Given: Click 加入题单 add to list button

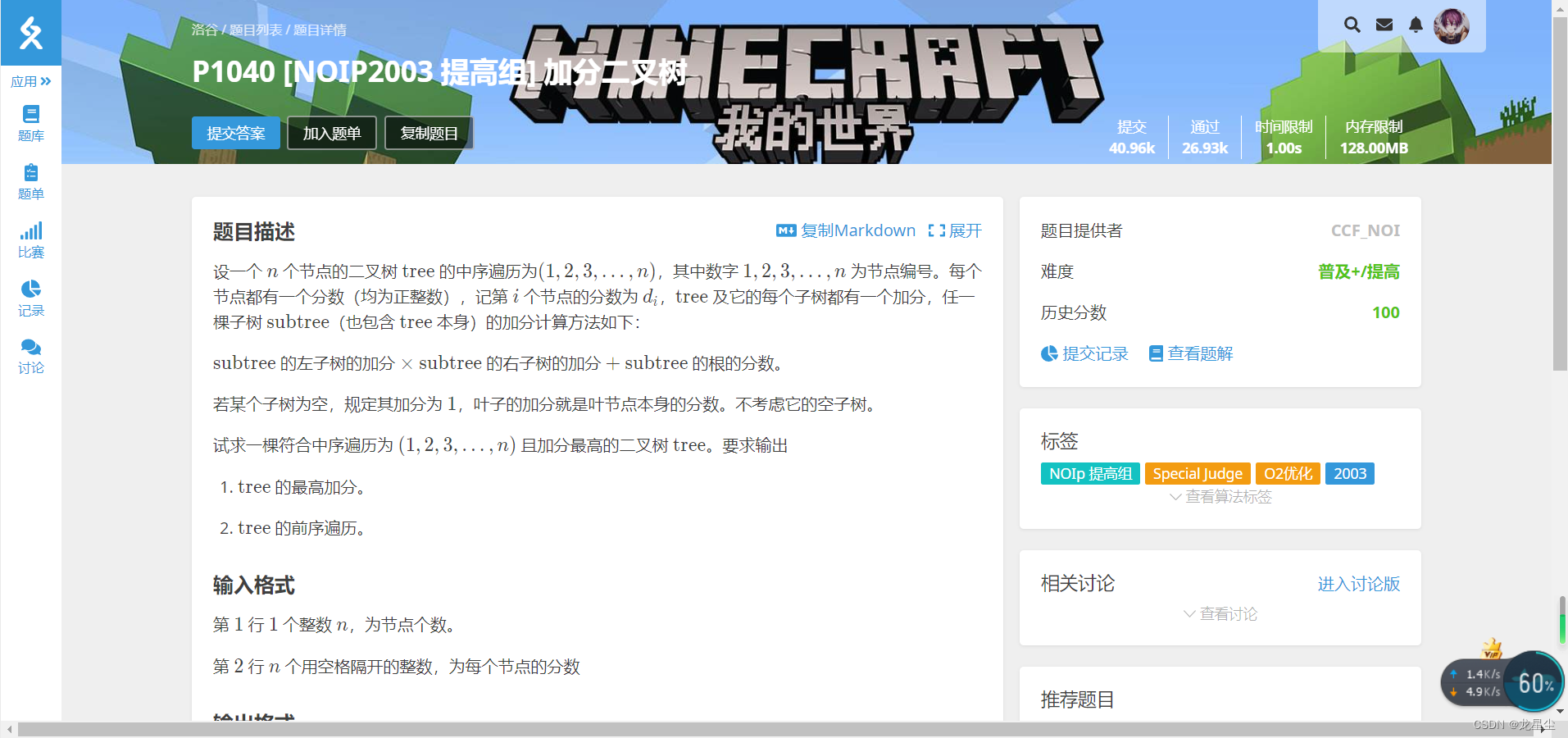Looking at the screenshot, I should tap(332, 133).
